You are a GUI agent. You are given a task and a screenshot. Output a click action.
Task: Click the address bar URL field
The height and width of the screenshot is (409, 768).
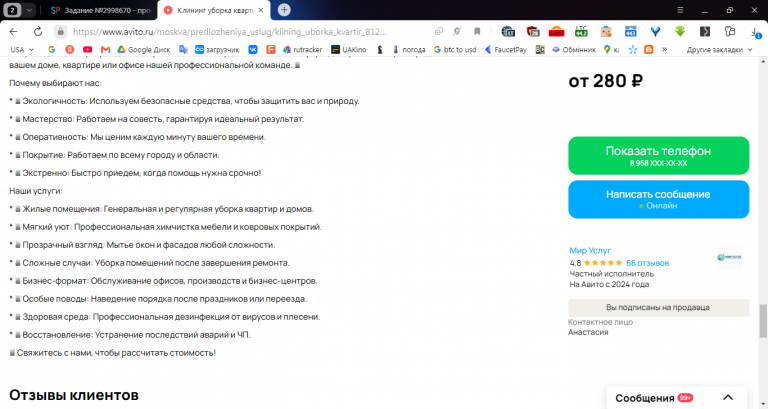[229, 31]
